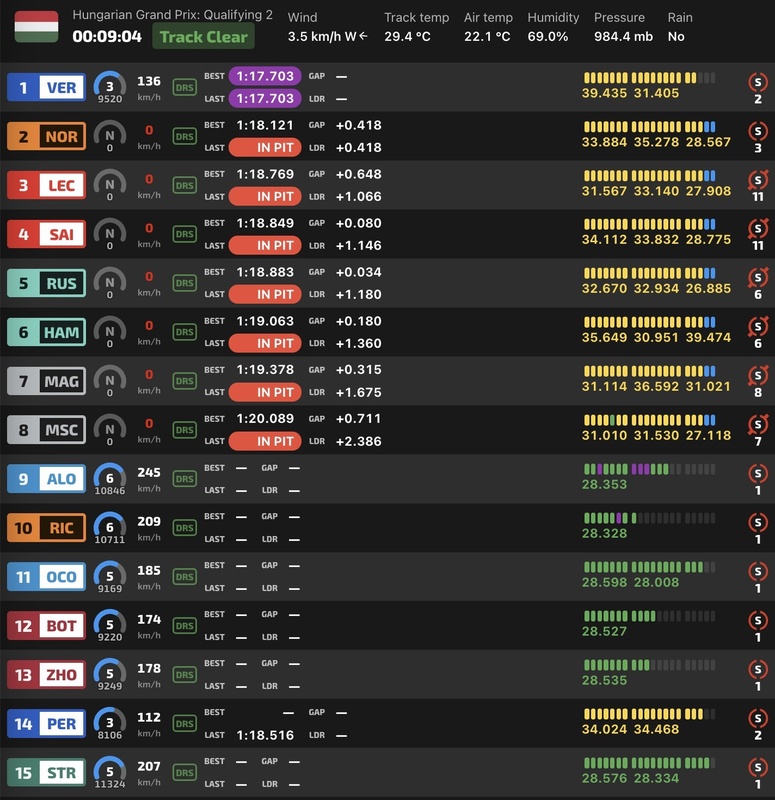This screenshot has width=775, height=800.
Task: Click the DRS indicator for Ricciardo
Action: coord(184,528)
